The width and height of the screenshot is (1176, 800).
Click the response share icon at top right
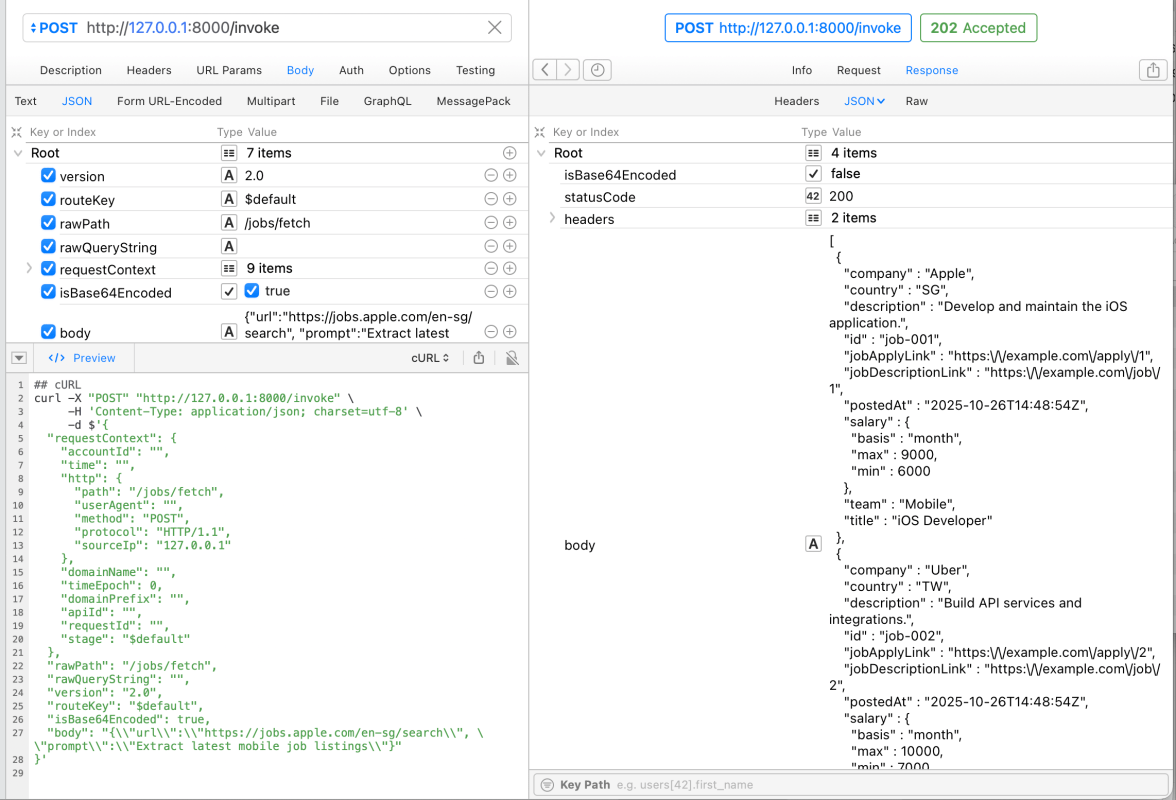(x=1153, y=70)
